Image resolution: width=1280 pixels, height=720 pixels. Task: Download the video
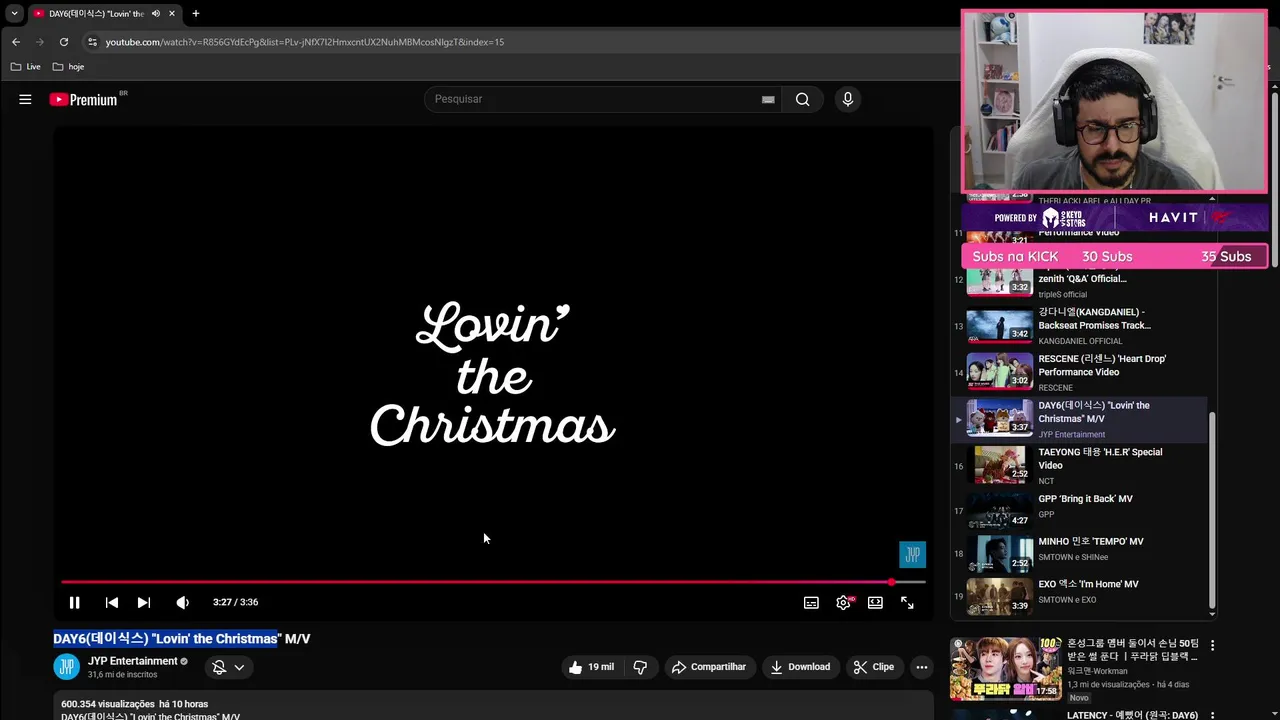(x=800, y=667)
